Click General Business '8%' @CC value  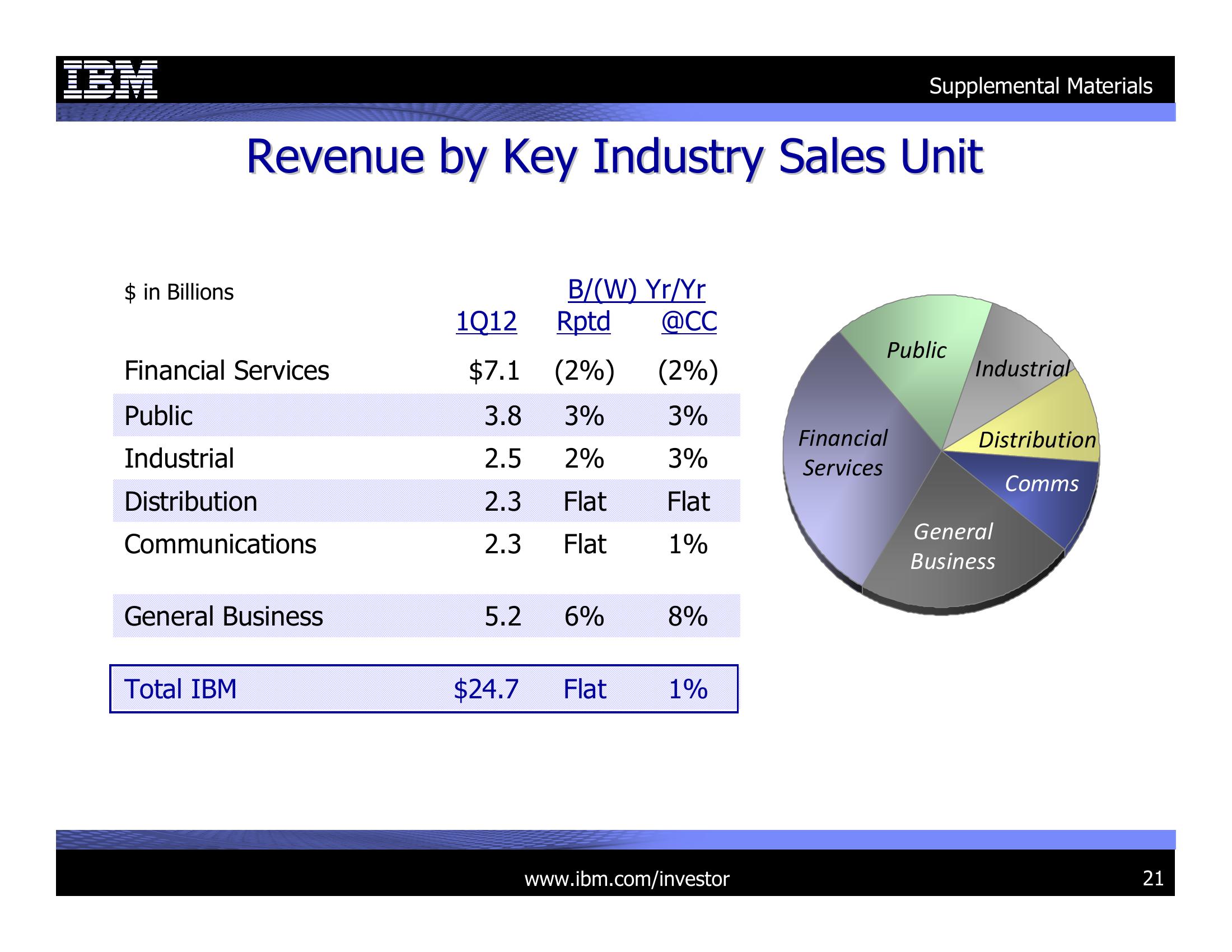pos(688,616)
